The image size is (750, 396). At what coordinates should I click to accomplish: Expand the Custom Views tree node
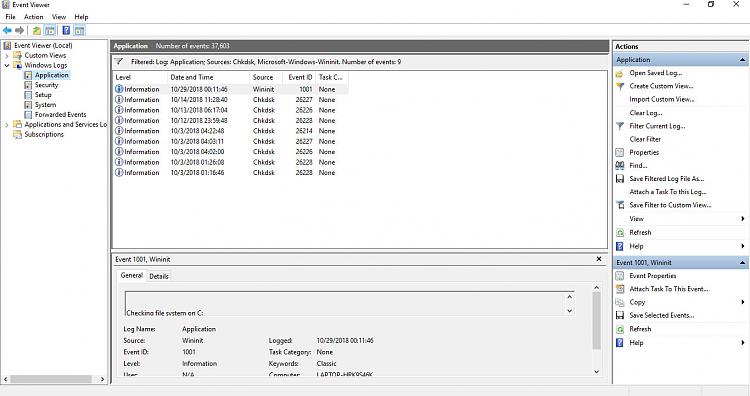tap(7, 55)
